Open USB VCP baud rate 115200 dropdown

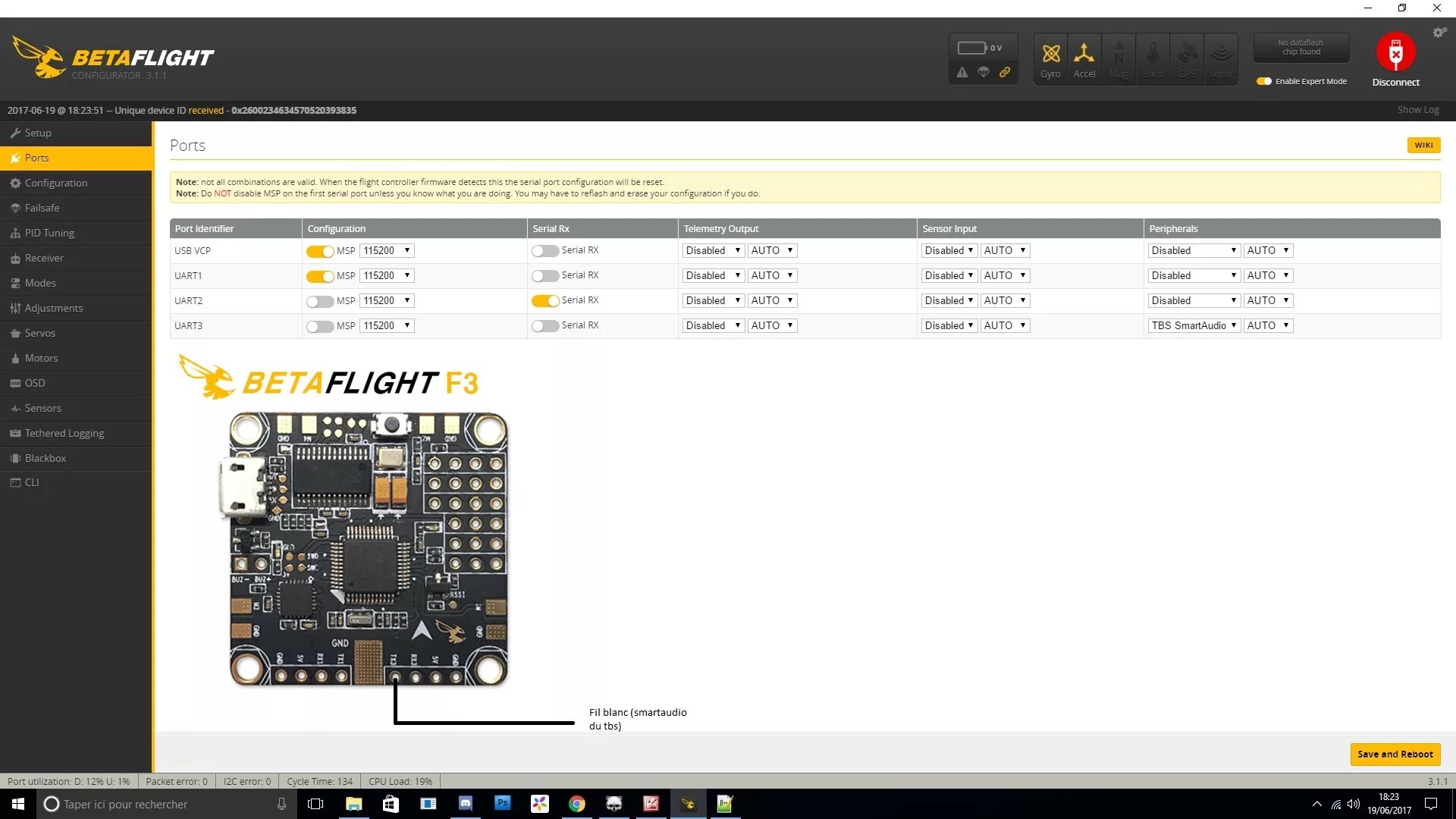coord(387,250)
